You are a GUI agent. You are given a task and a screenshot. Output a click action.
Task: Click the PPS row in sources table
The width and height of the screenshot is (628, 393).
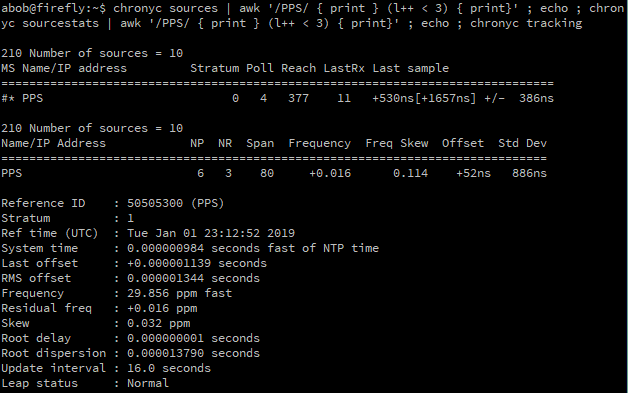point(277,98)
